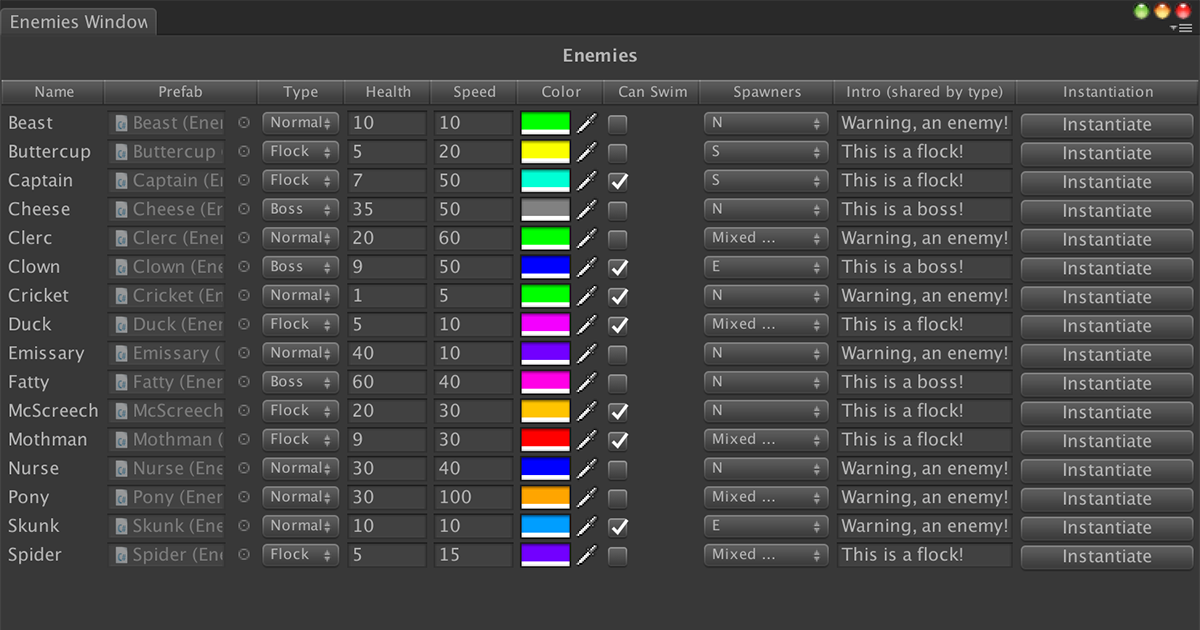Open the object picker for the Cheese prefab
The width and height of the screenshot is (1200, 630).
pyautogui.click(x=243, y=209)
